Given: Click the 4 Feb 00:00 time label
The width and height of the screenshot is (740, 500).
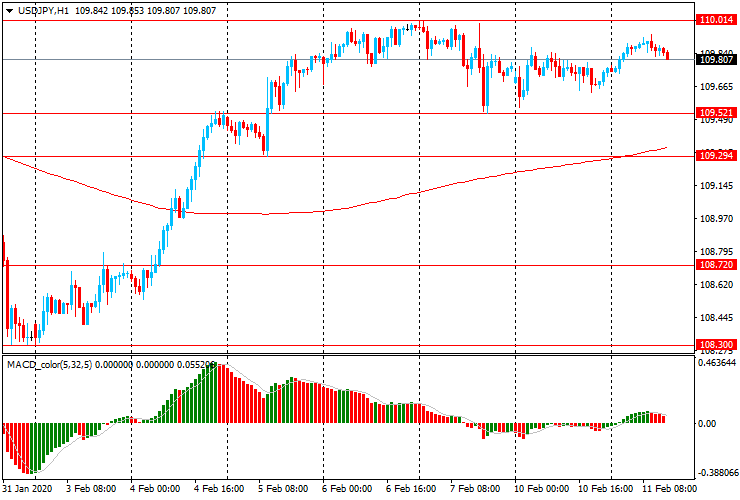Looking at the screenshot, I should click(155, 488).
